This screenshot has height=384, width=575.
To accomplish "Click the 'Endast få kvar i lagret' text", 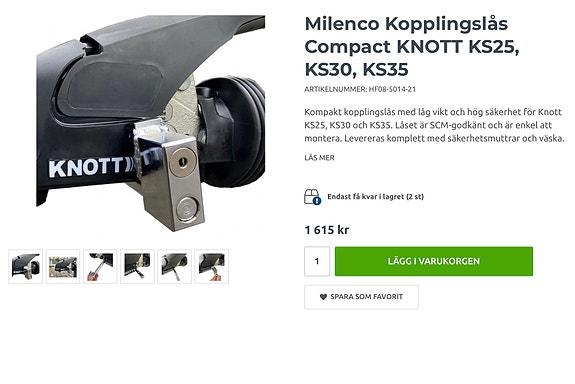I will [x=376, y=197].
